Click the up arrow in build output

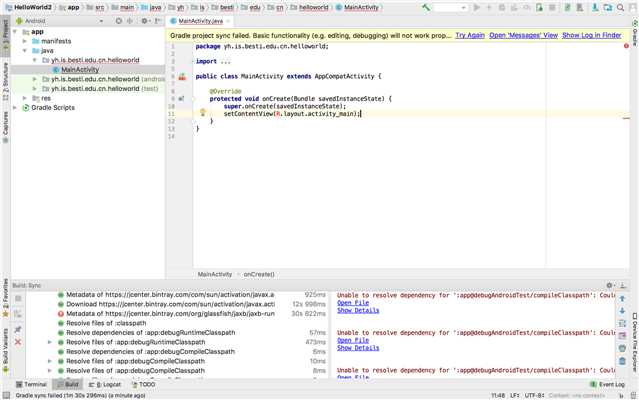(622, 299)
